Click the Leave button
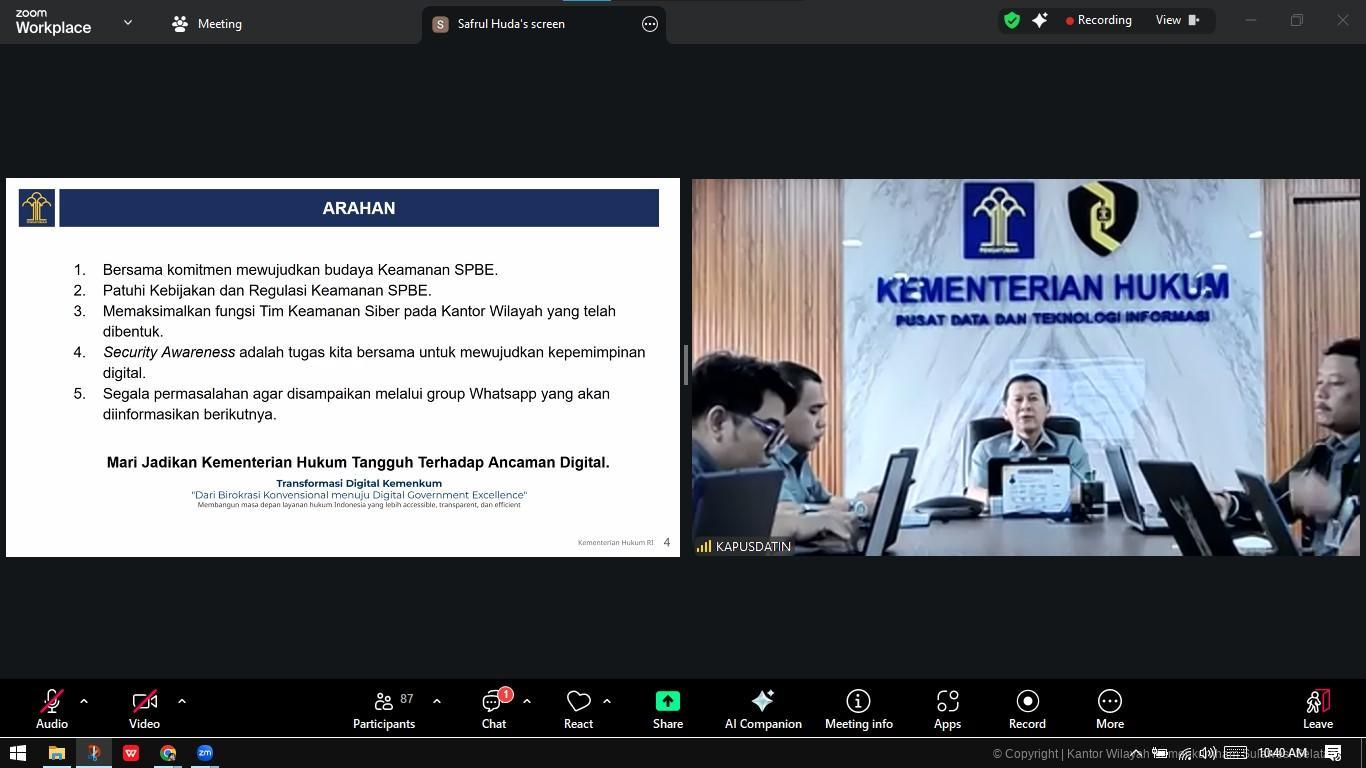1366x768 pixels. 1317,707
